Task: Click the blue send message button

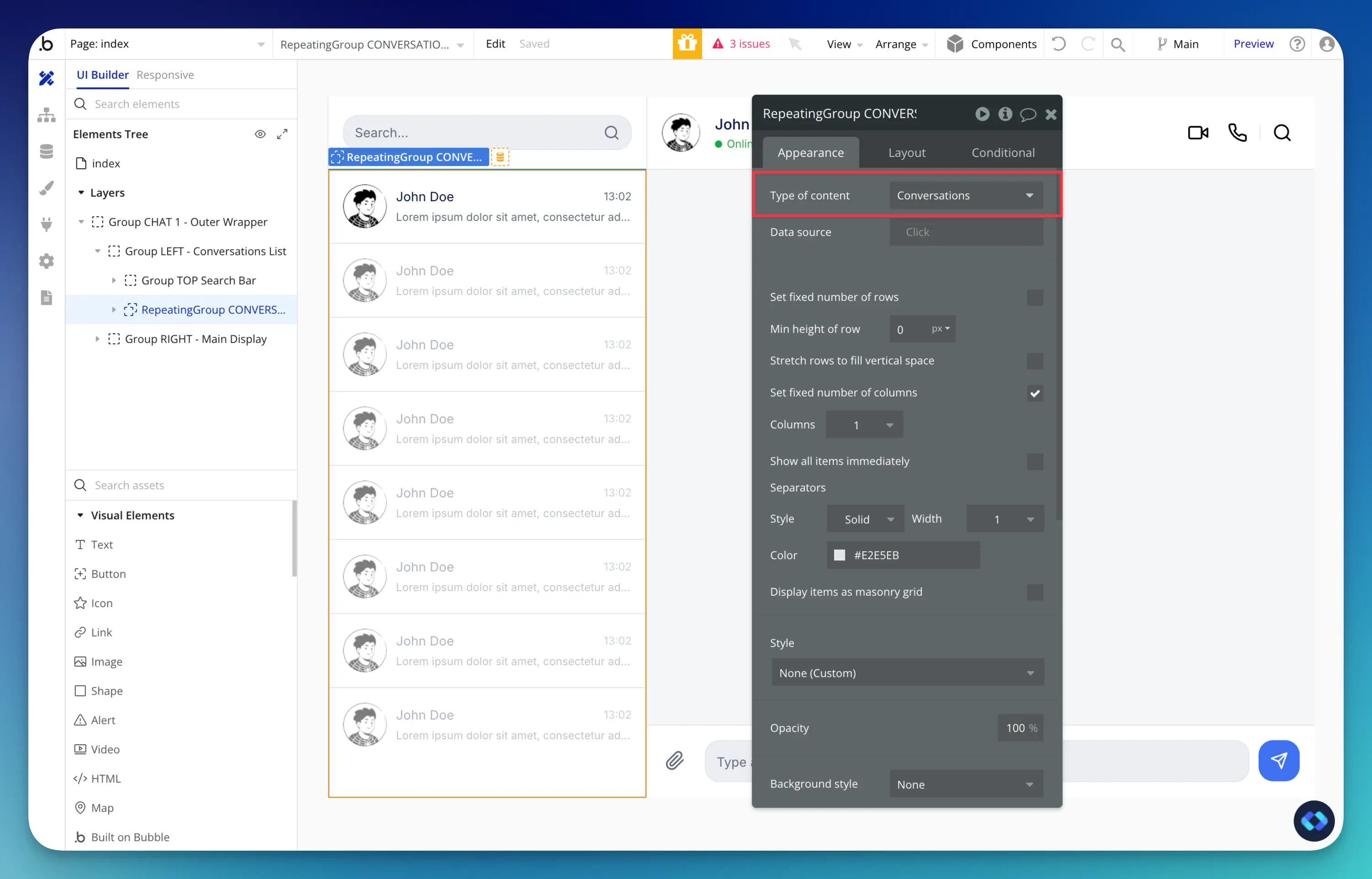Action: [1278, 761]
